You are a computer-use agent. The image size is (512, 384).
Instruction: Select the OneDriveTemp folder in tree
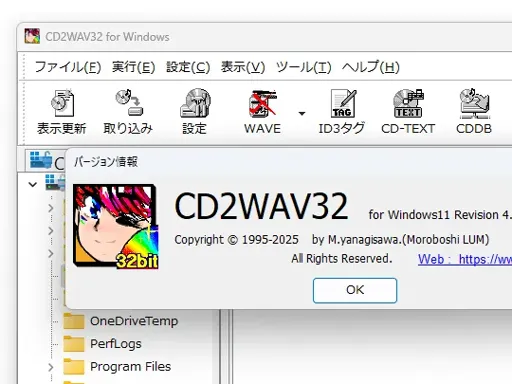point(134,321)
